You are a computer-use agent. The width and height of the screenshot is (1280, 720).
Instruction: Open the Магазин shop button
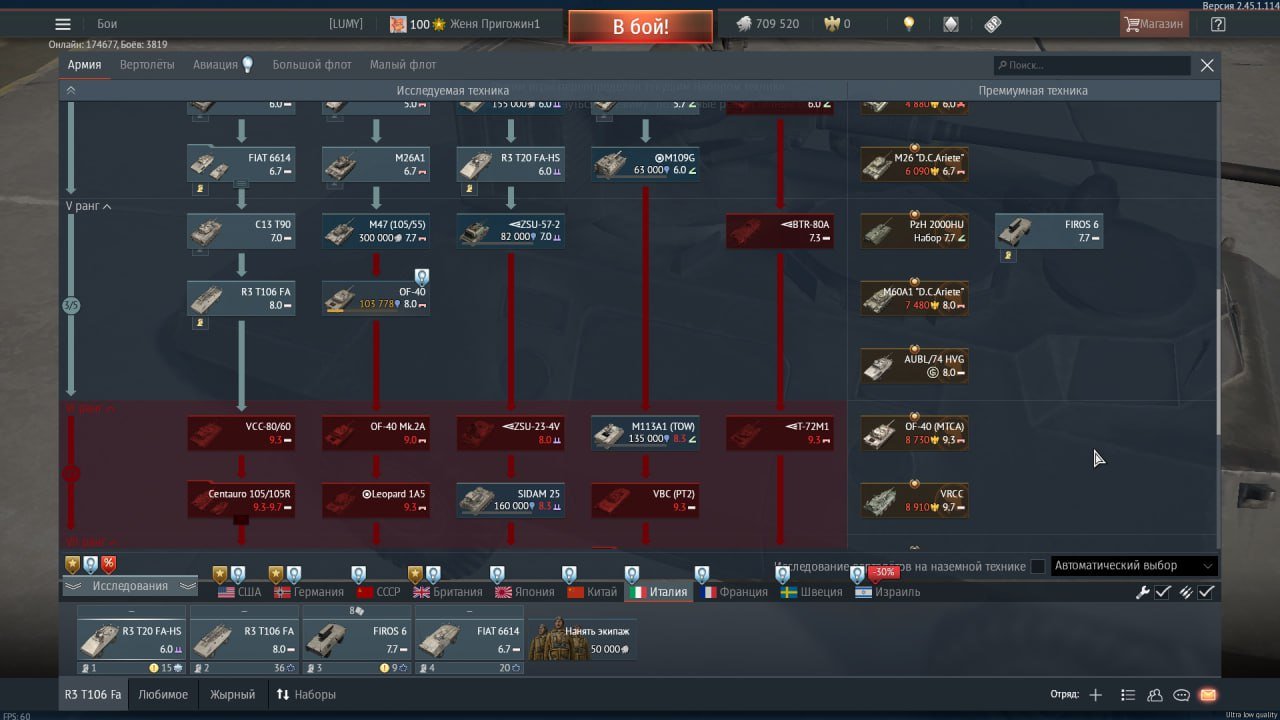[1153, 24]
